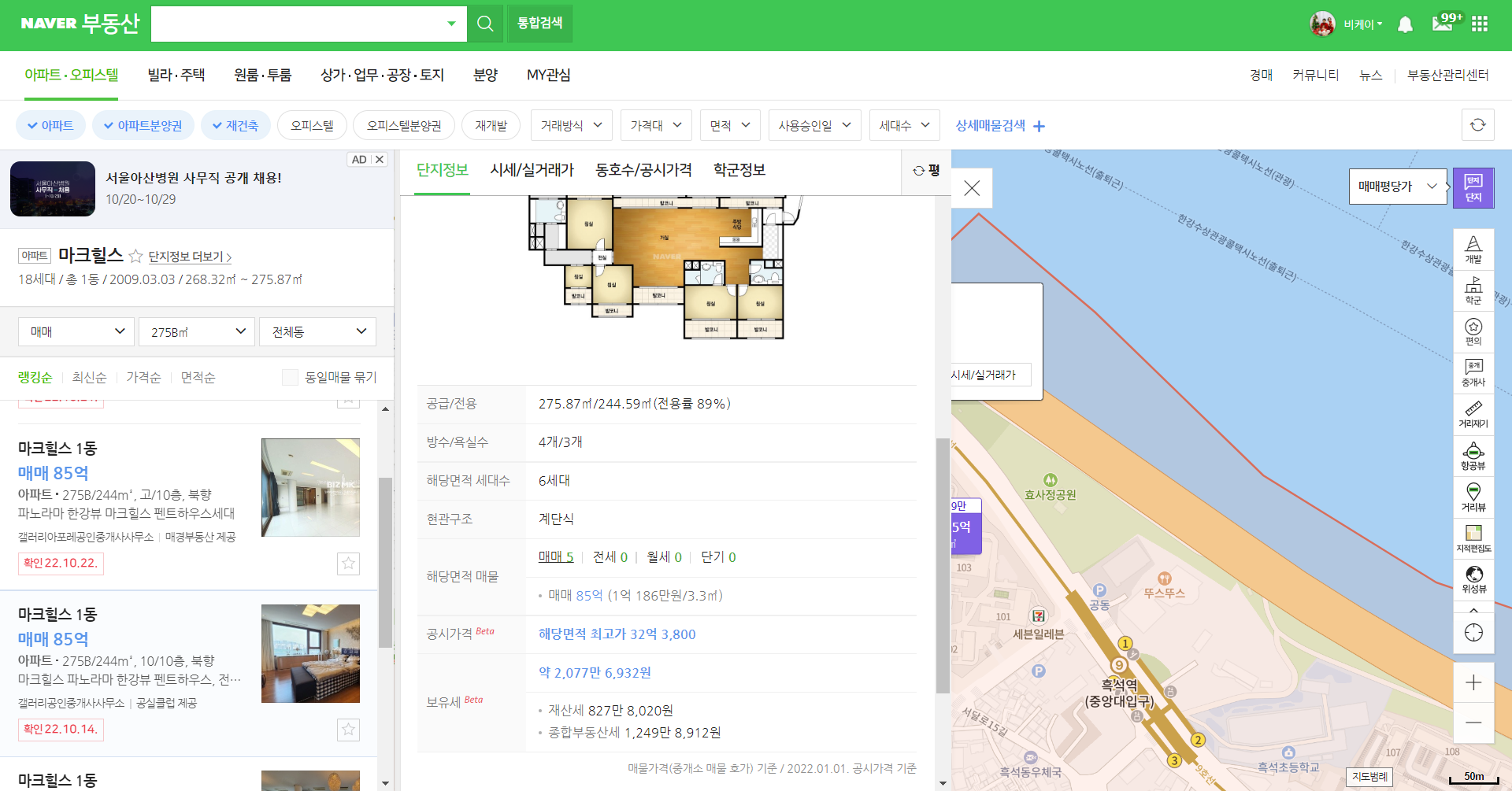Go to 빌라·주택 menu
This screenshot has height=791, width=1512.
[x=176, y=75]
